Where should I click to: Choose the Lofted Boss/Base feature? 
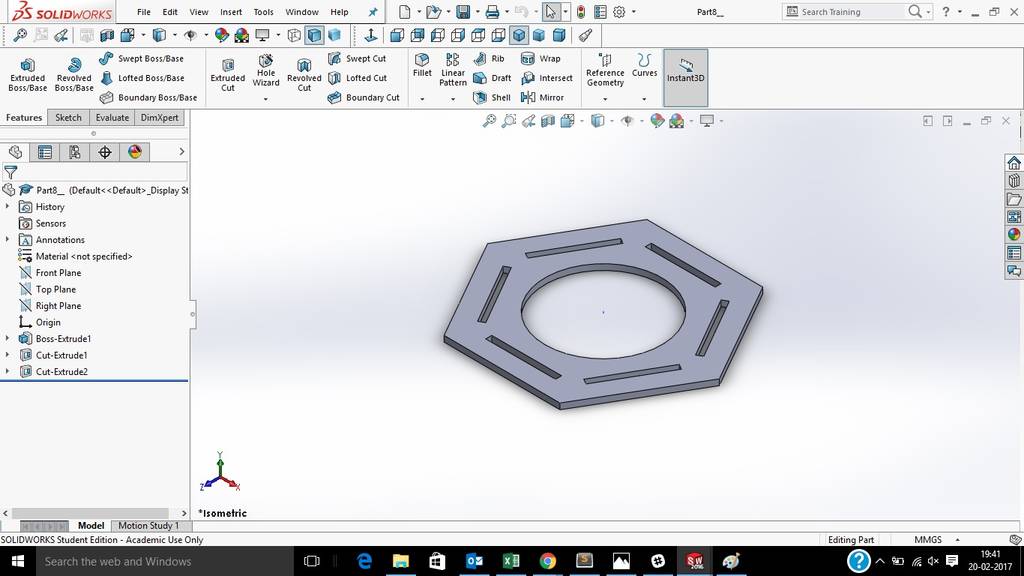(x=142, y=78)
